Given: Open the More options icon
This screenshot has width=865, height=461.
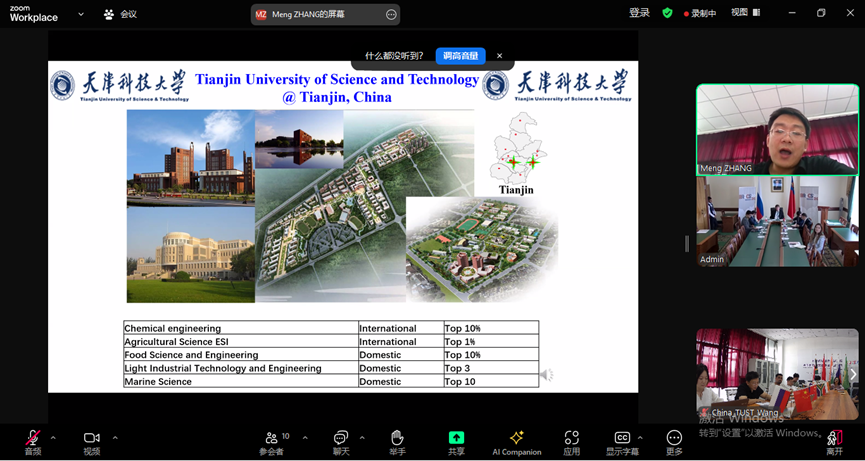Looking at the screenshot, I should pos(674,438).
